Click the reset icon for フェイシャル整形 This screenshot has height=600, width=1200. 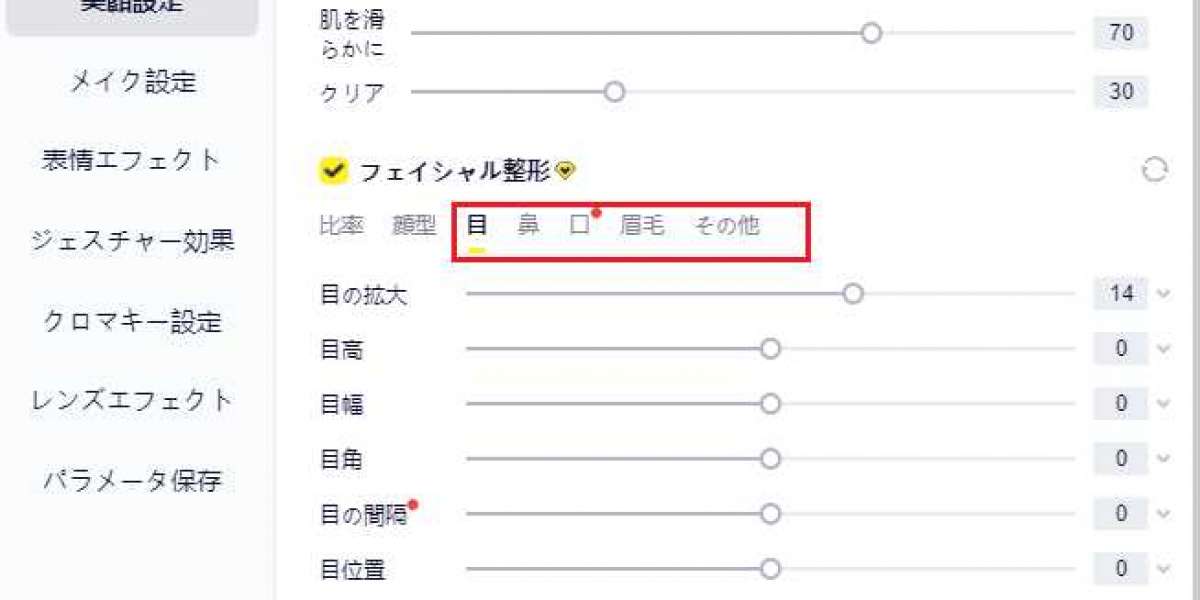tap(1154, 171)
